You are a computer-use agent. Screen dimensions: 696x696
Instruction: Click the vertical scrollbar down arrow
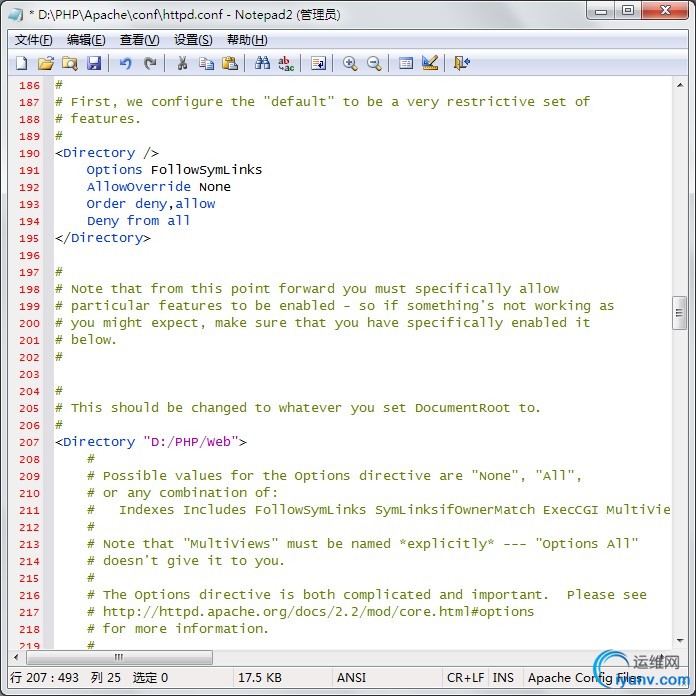point(680,641)
